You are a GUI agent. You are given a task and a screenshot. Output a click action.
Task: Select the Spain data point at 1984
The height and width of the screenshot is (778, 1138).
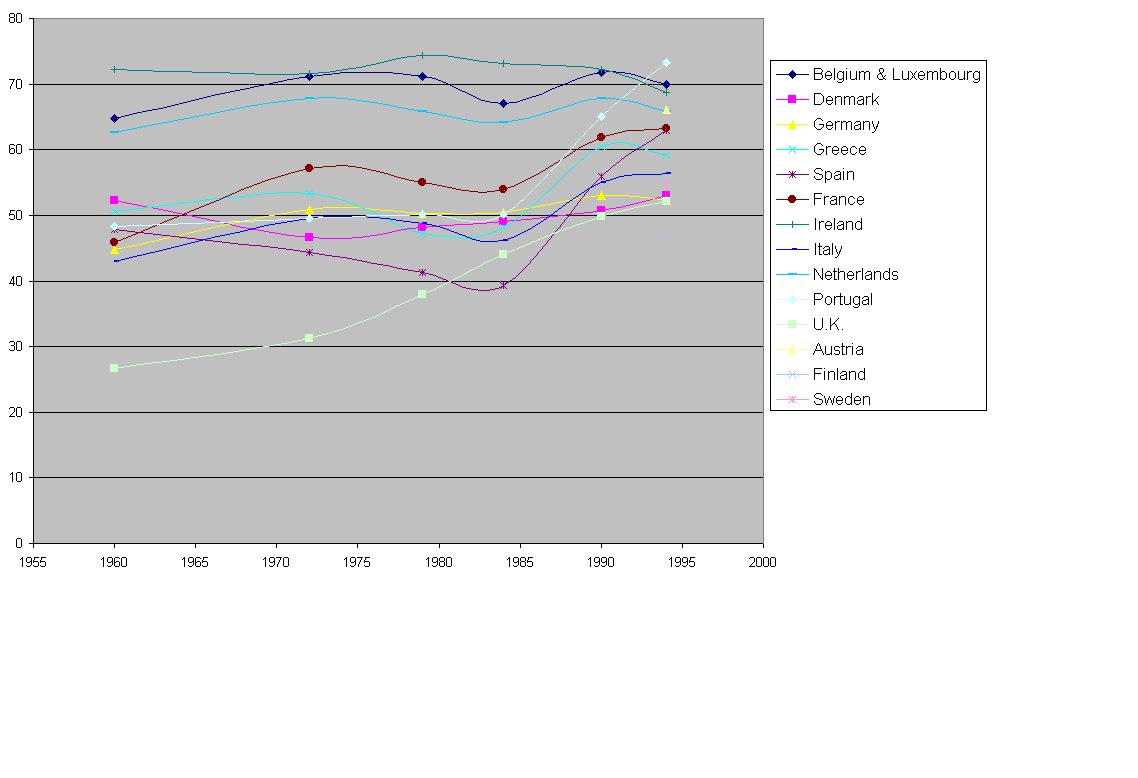click(503, 286)
